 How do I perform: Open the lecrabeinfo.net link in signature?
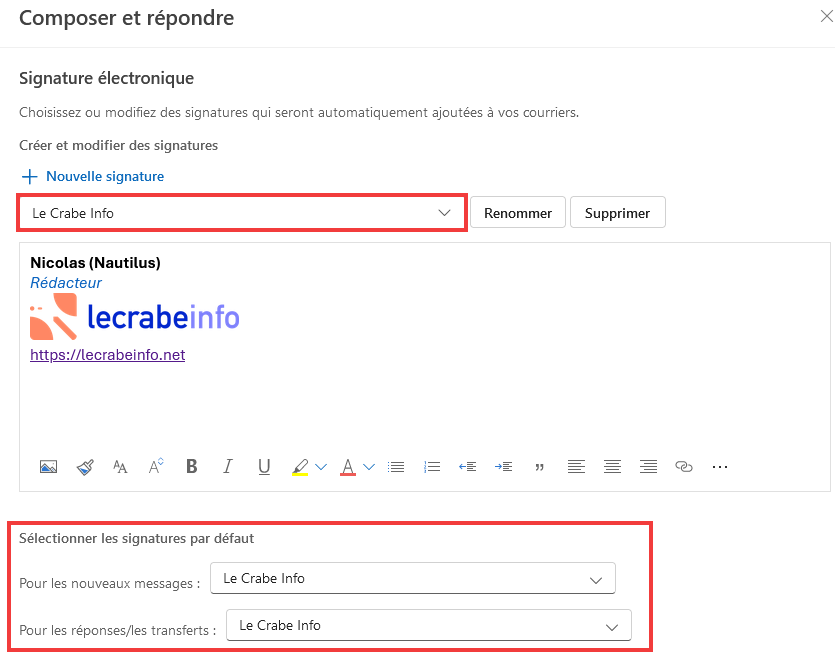click(108, 355)
